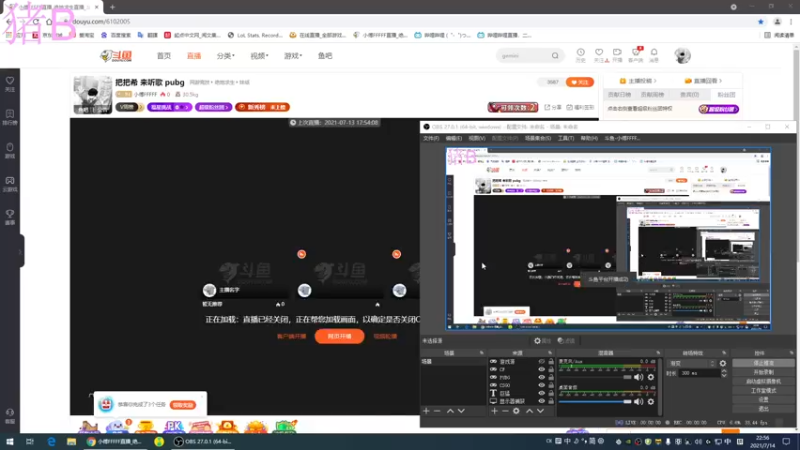The image size is (800, 450).
Task: Toggle lock on the CF source
Action: tap(551, 369)
